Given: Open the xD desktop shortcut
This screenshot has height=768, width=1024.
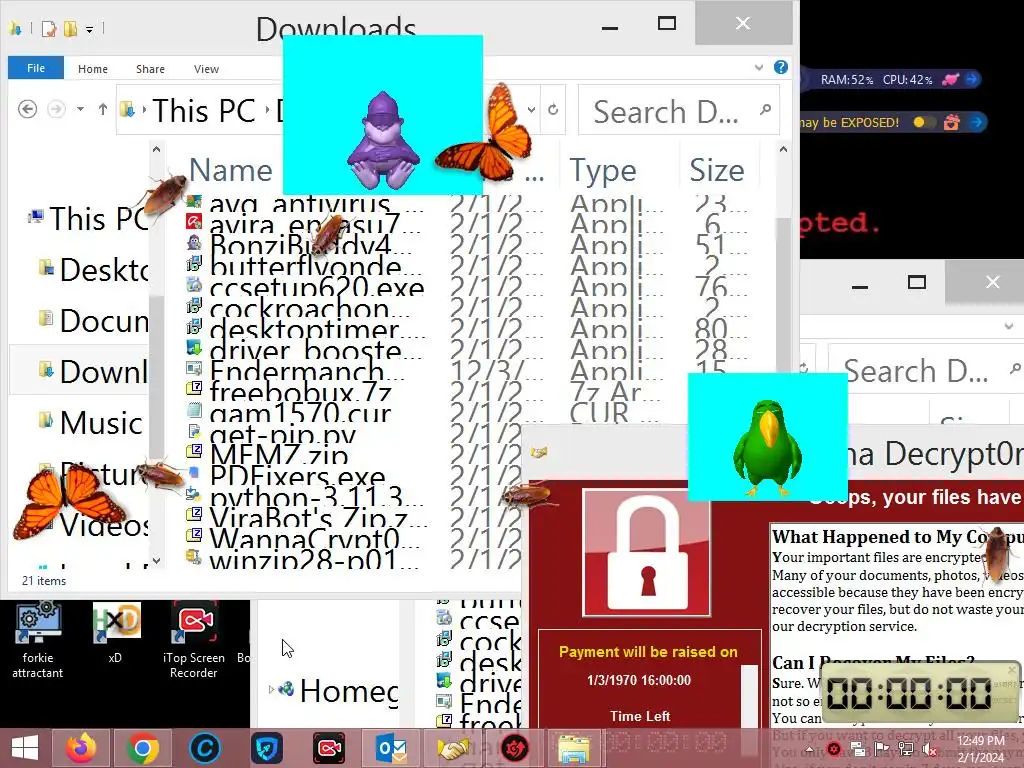Looking at the screenshot, I should [115, 633].
